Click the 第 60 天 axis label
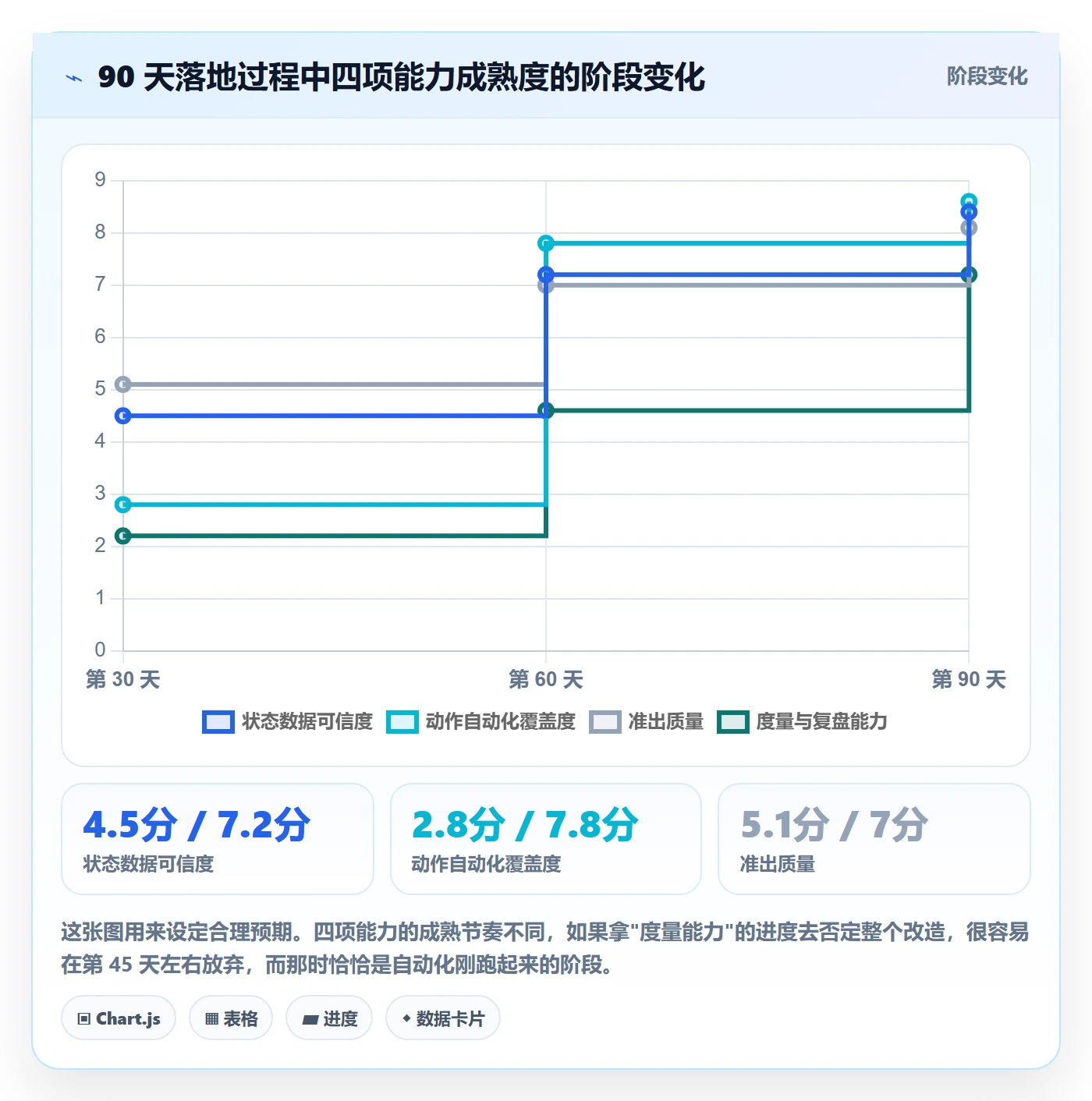1092x1101 pixels. click(x=546, y=679)
